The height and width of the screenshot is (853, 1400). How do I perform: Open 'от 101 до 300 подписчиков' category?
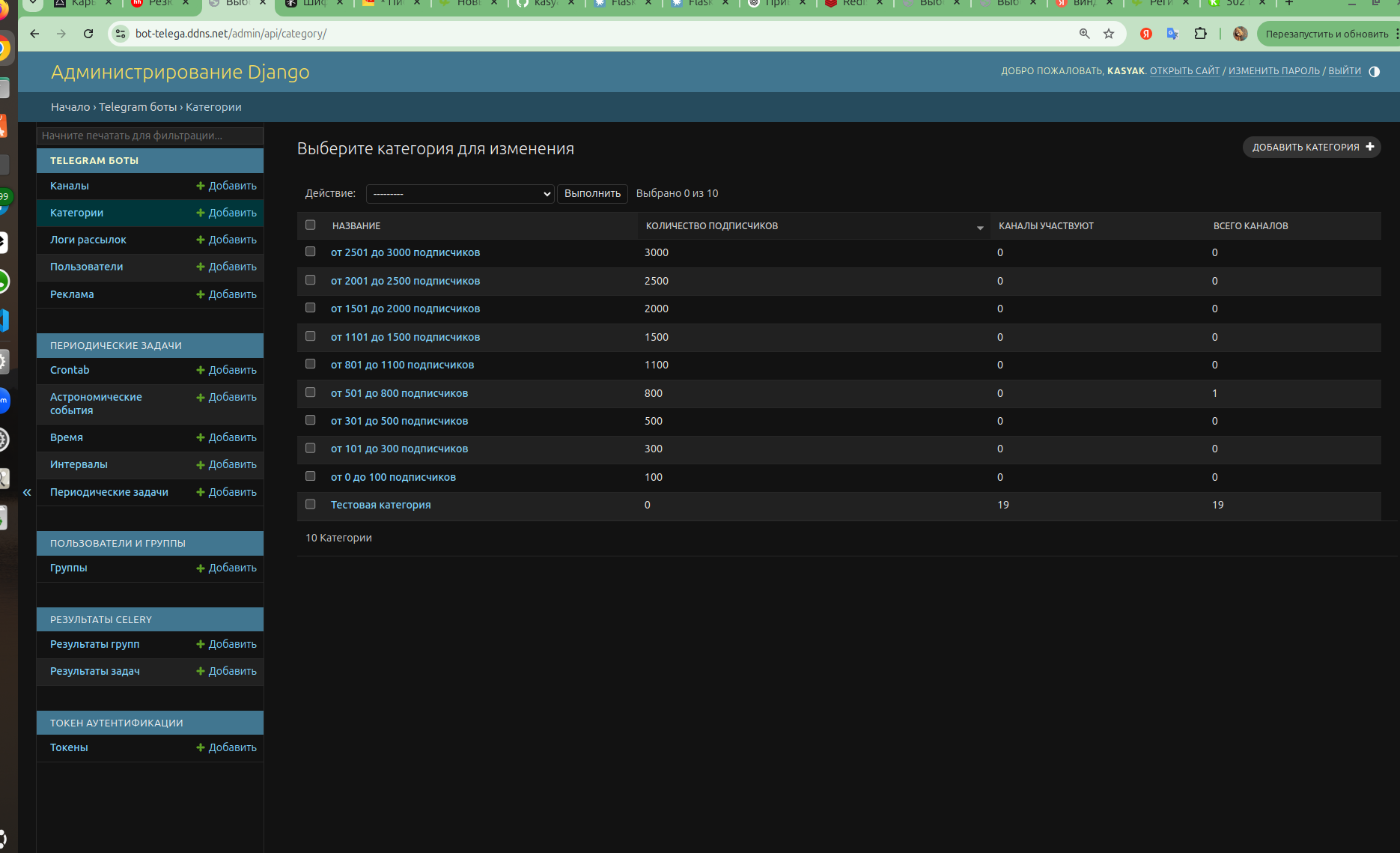399,449
